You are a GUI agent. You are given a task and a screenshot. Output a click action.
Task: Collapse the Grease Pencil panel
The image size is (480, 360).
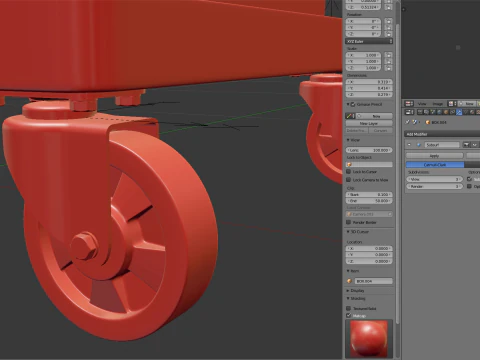348,104
